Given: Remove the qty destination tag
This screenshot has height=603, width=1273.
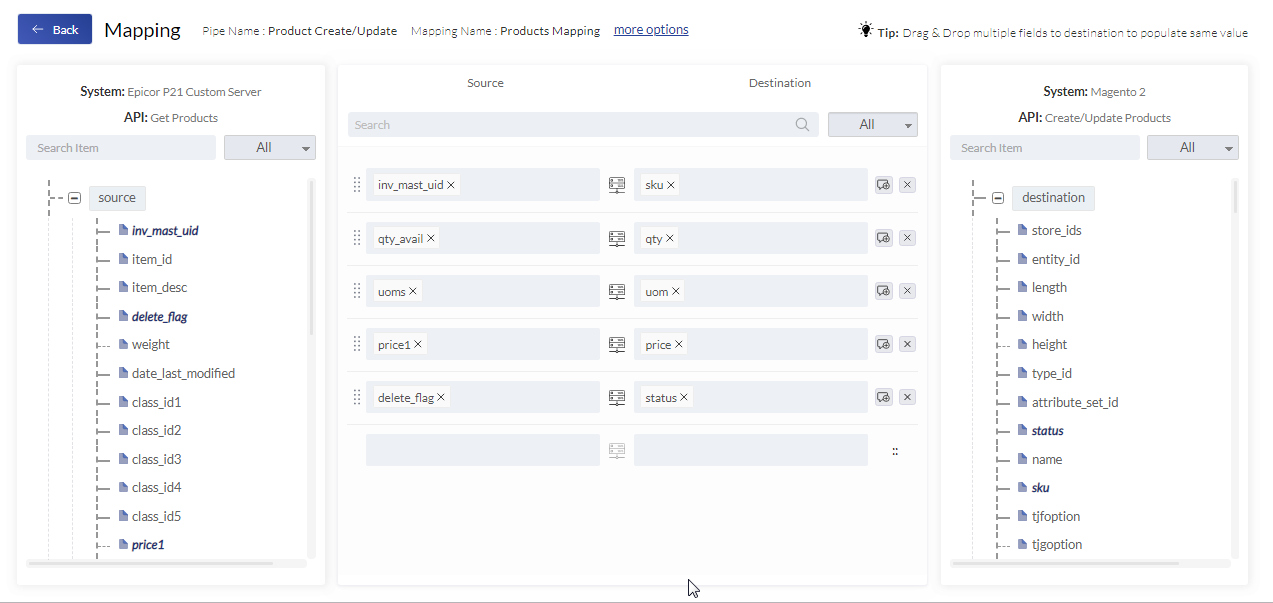Looking at the screenshot, I should click(670, 238).
